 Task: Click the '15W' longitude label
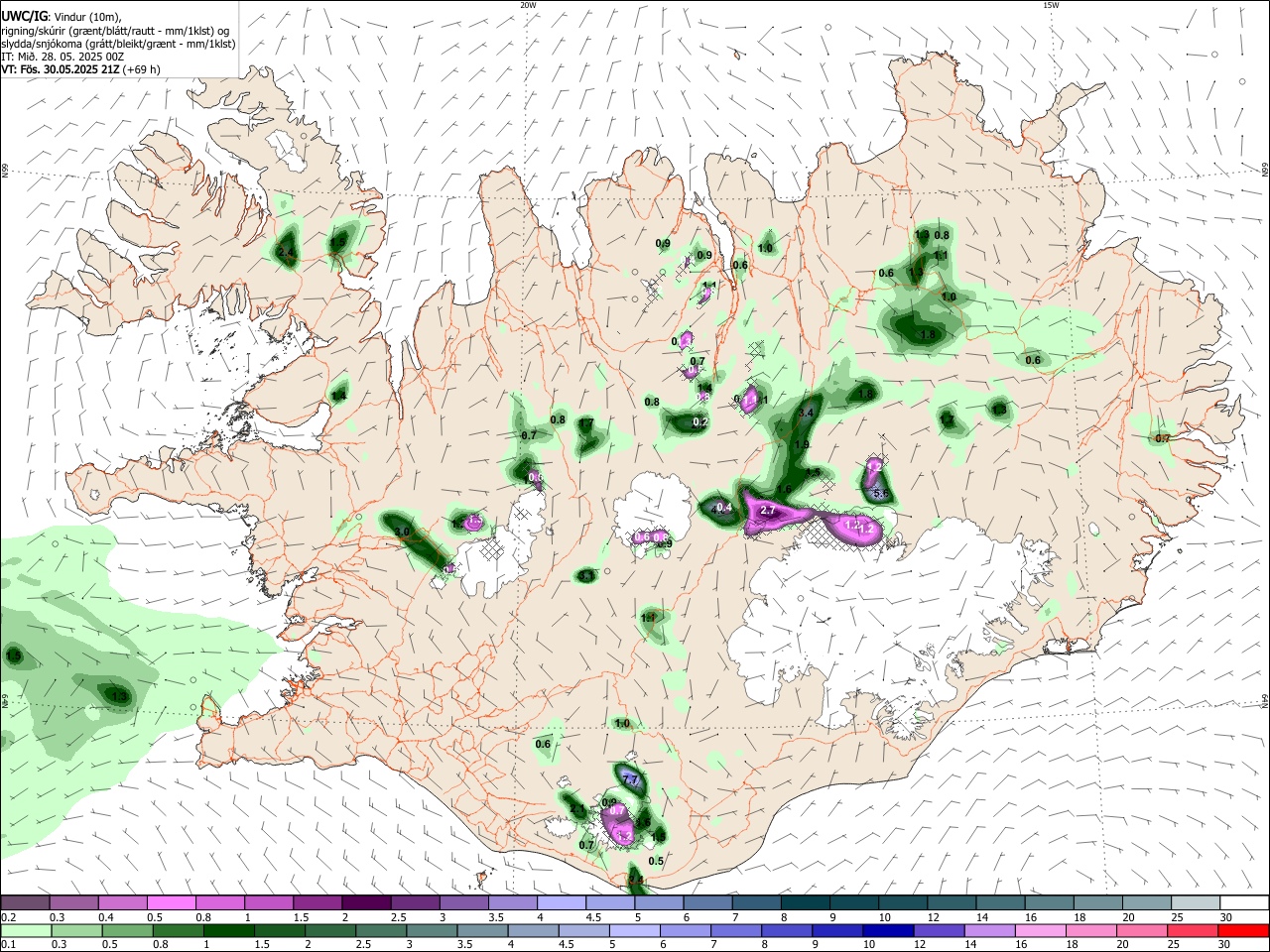(x=1050, y=5)
